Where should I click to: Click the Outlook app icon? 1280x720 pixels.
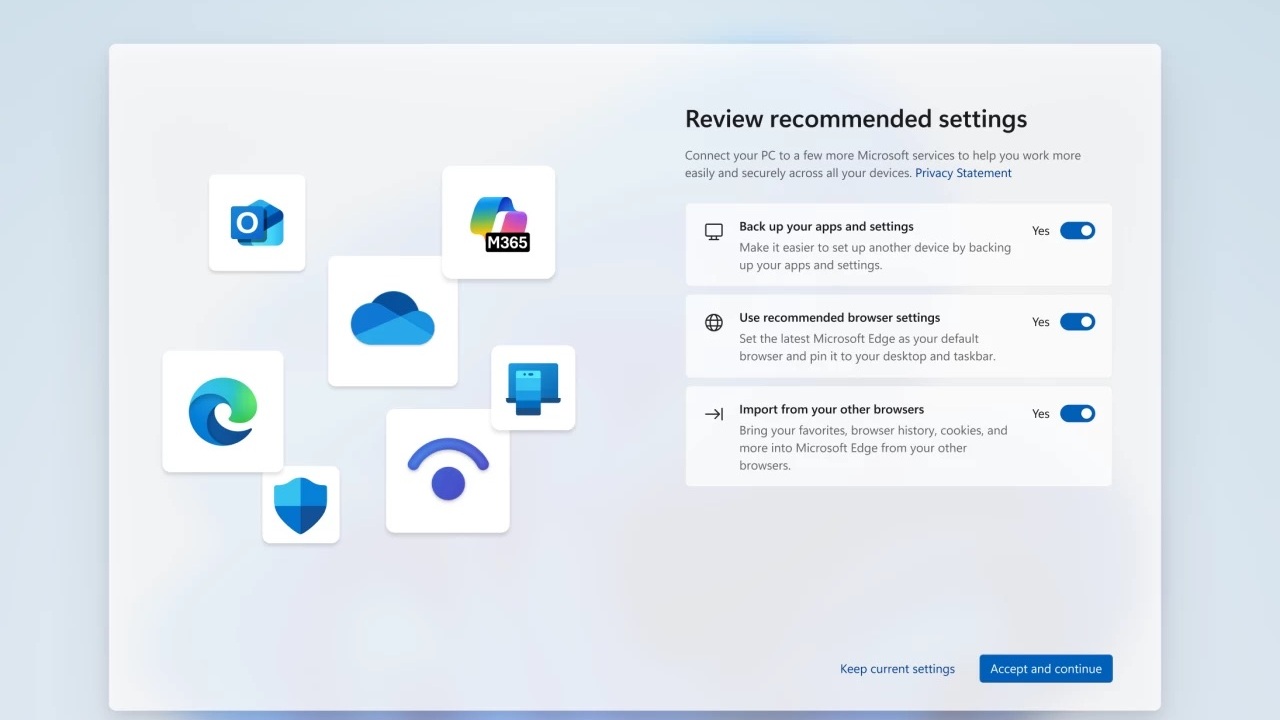click(257, 223)
